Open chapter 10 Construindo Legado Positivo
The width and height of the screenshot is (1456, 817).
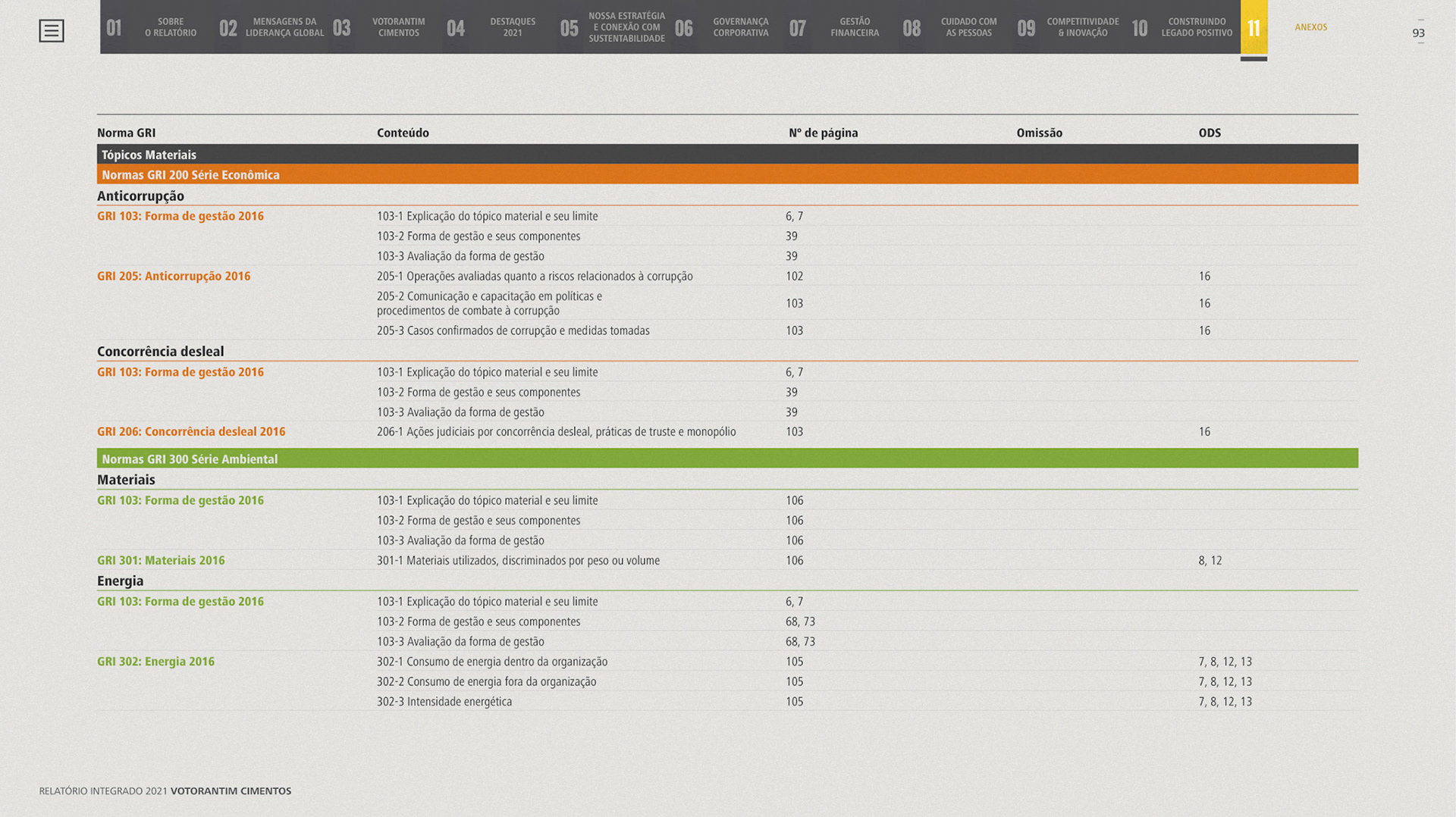[1183, 27]
